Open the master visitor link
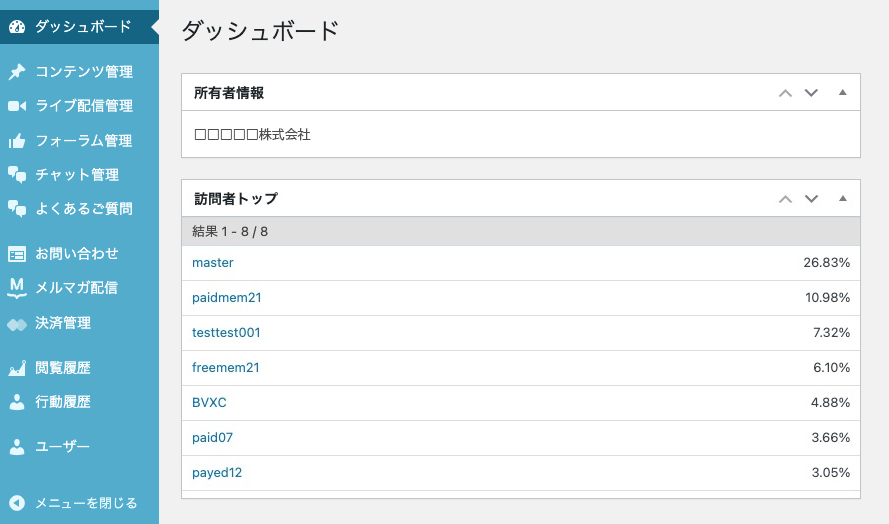Screen dimensions: 889x524 pos(212,263)
